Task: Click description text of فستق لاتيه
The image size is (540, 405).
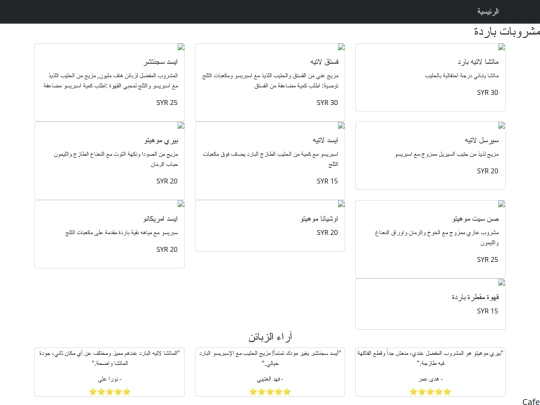Action: [270, 81]
